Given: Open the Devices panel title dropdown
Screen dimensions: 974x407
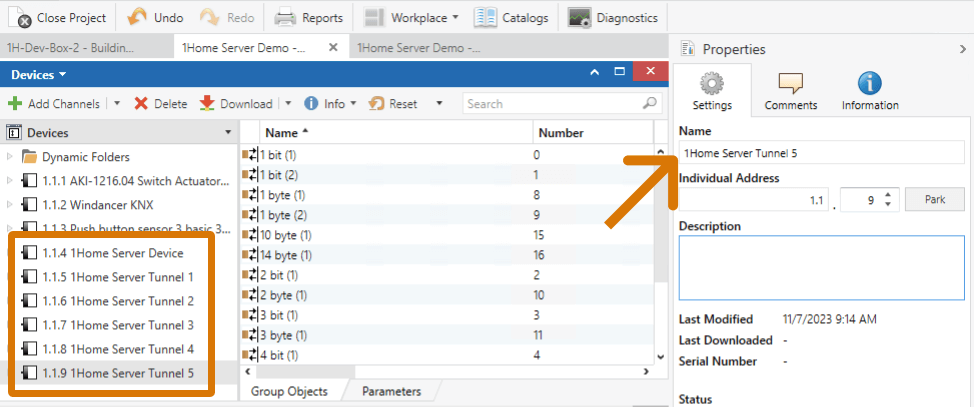Looking at the screenshot, I should [x=62, y=74].
